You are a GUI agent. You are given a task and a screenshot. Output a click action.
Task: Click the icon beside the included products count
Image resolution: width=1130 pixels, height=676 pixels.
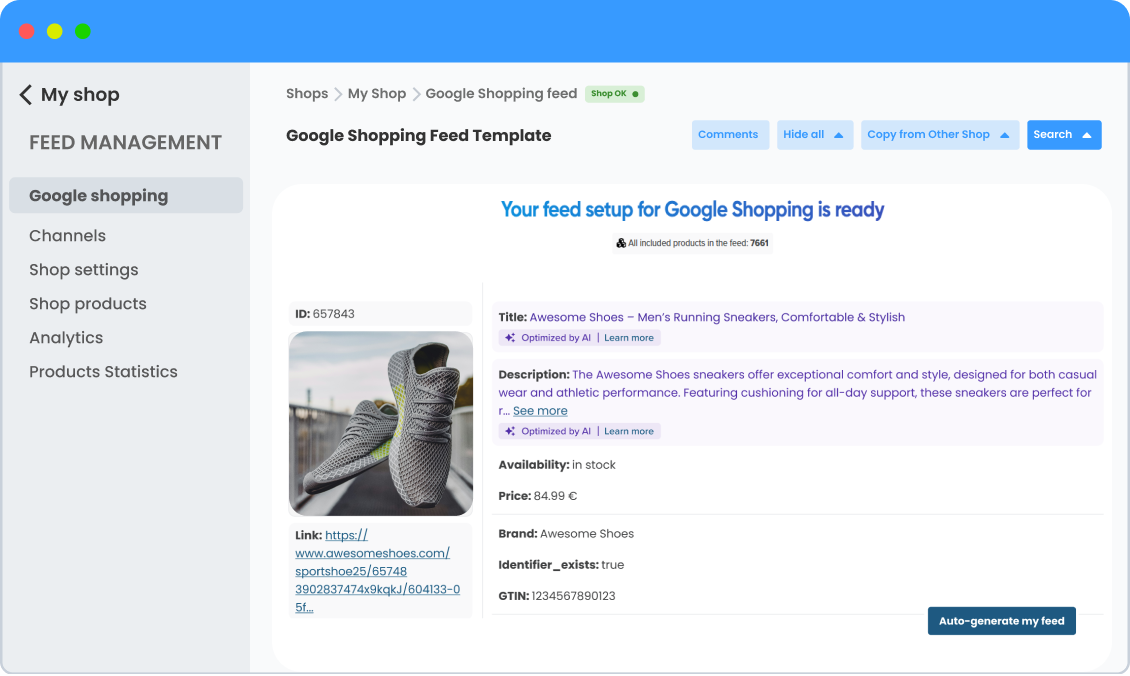pos(623,242)
